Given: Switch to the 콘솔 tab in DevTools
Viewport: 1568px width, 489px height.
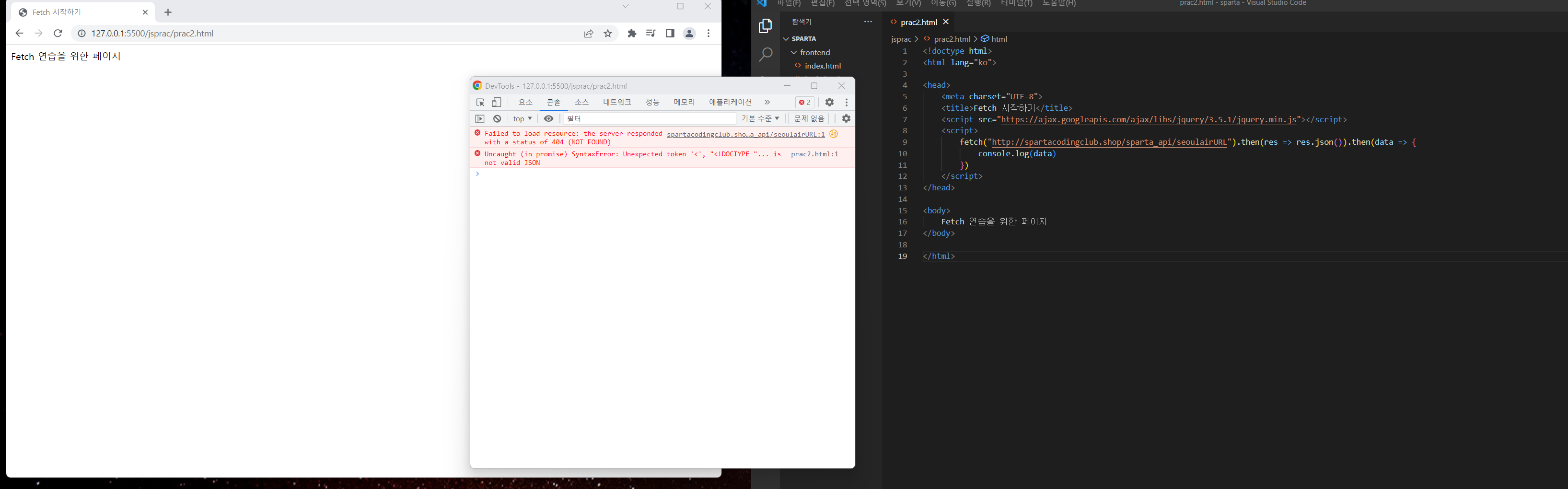Looking at the screenshot, I should 553,102.
